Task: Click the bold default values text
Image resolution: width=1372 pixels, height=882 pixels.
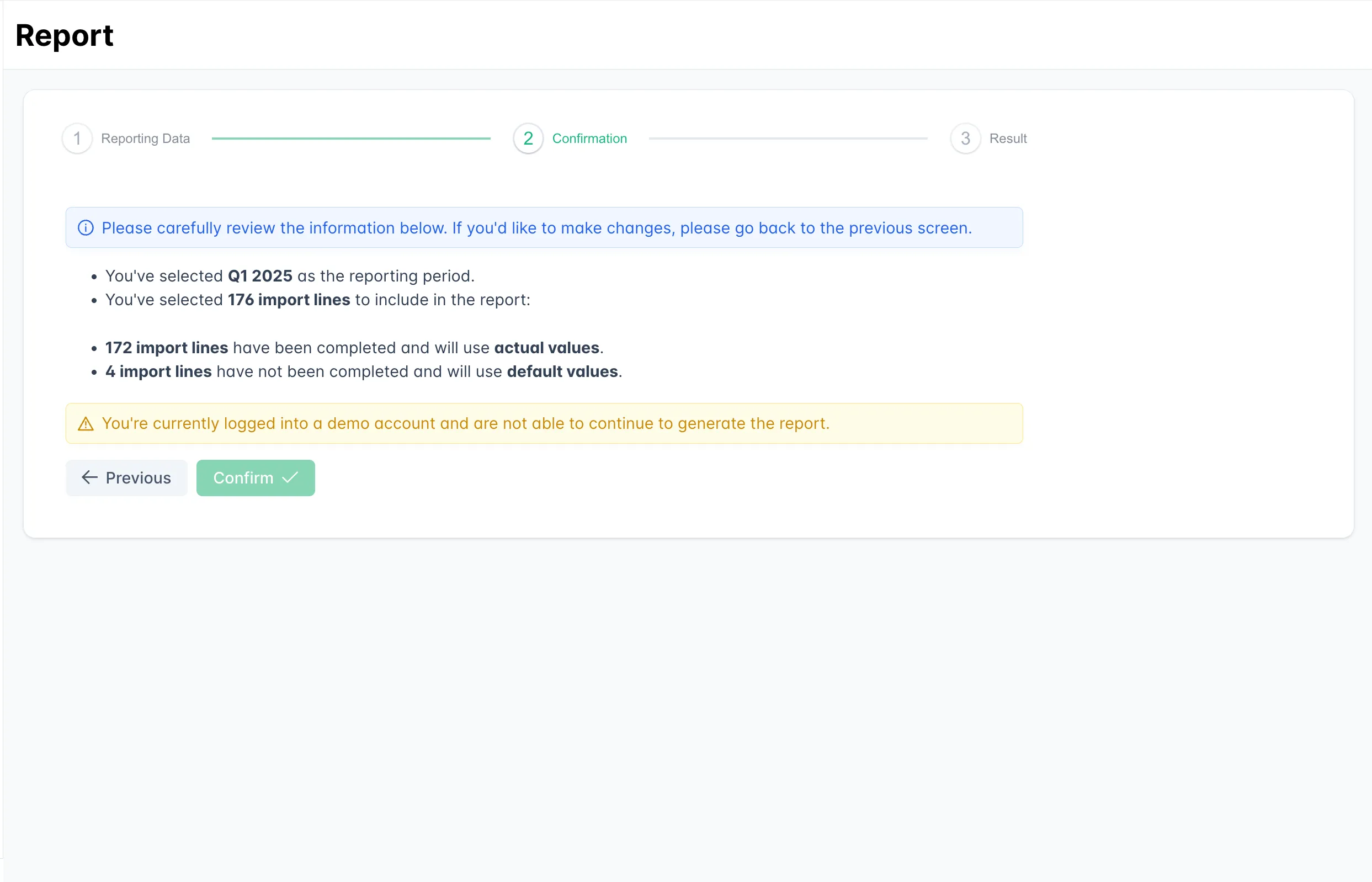Action: (x=562, y=371)
